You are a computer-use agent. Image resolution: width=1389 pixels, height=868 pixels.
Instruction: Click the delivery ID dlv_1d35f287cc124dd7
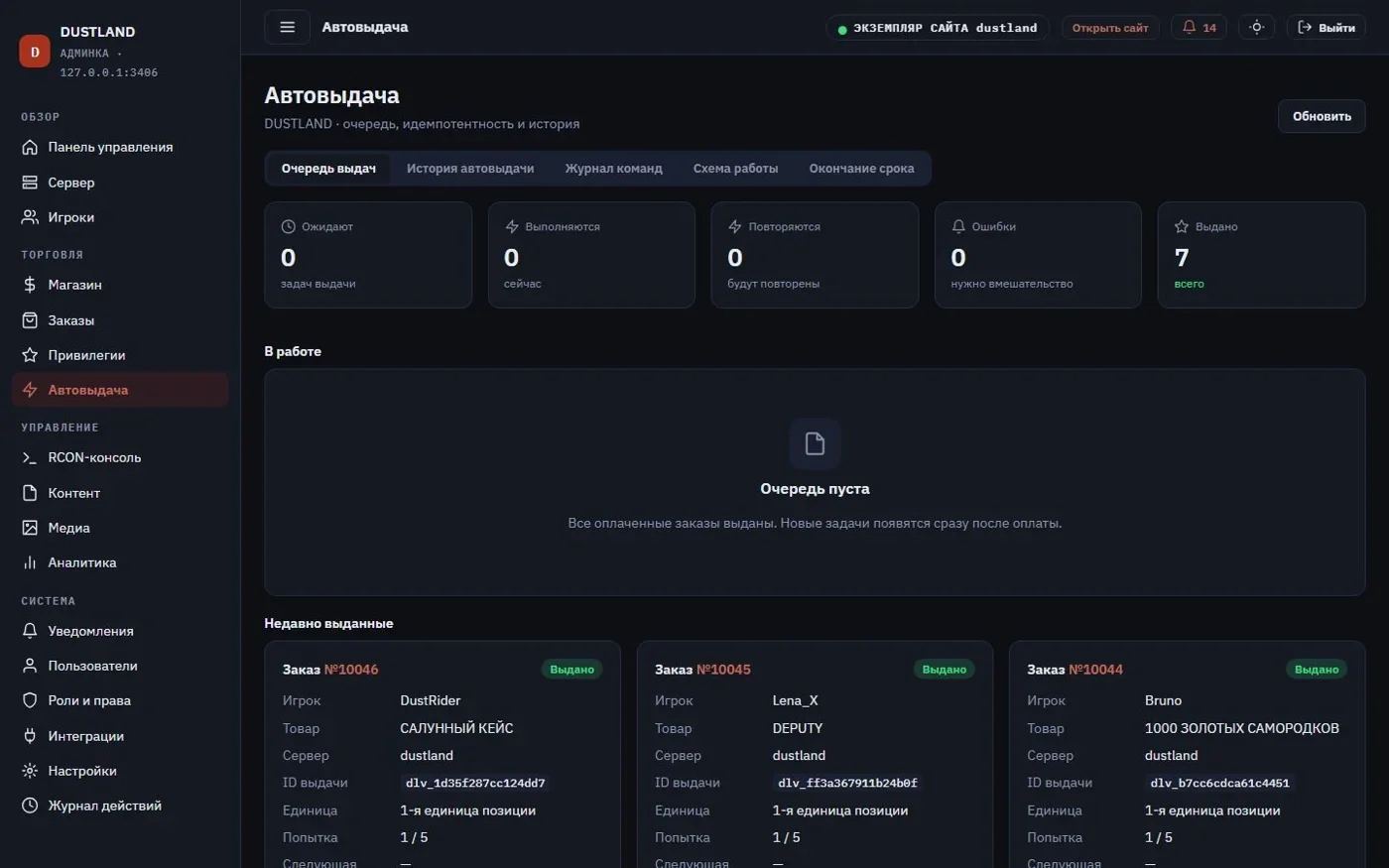(475, 783)
